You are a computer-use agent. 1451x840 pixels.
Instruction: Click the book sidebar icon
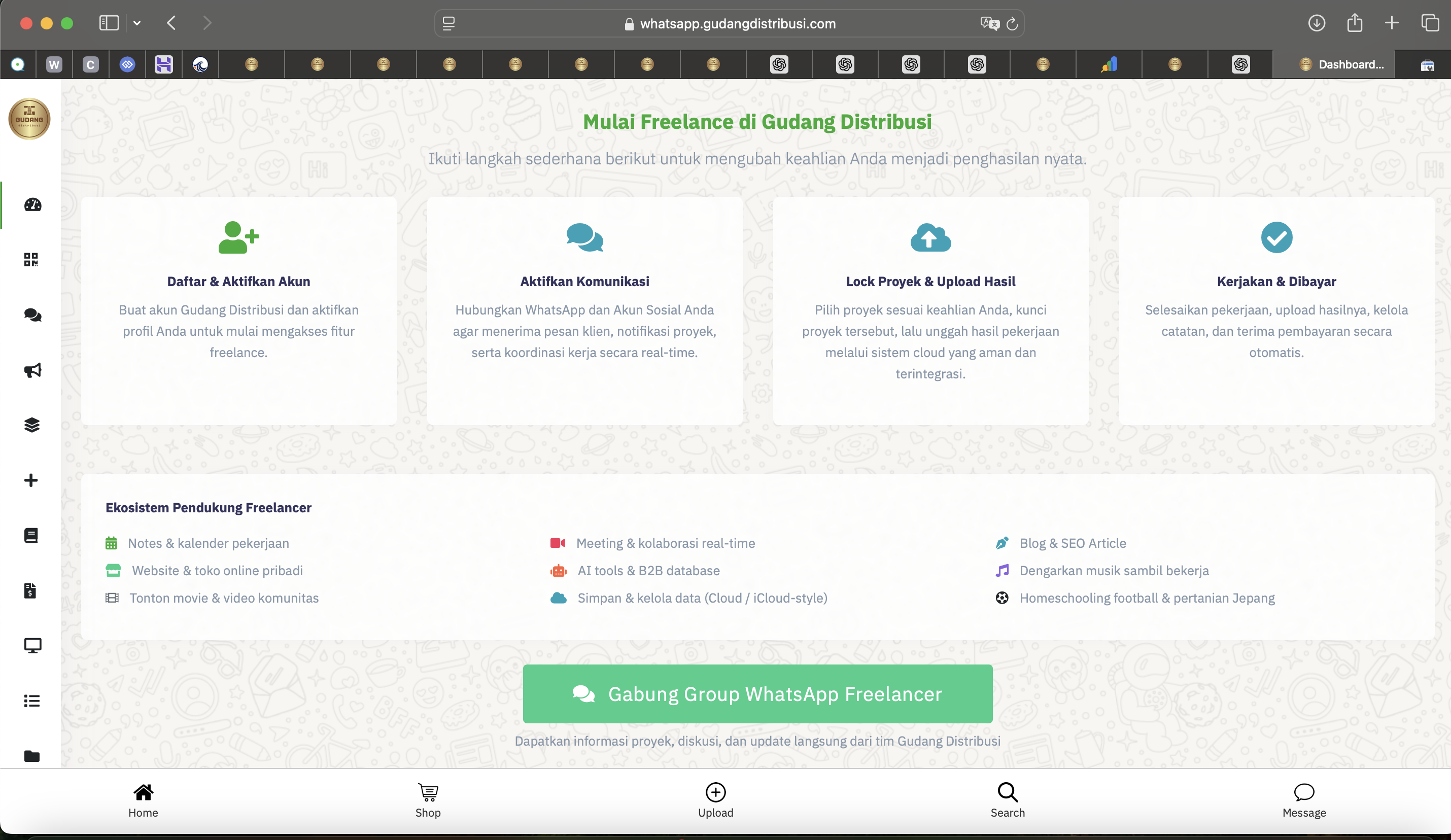(31, 536)
